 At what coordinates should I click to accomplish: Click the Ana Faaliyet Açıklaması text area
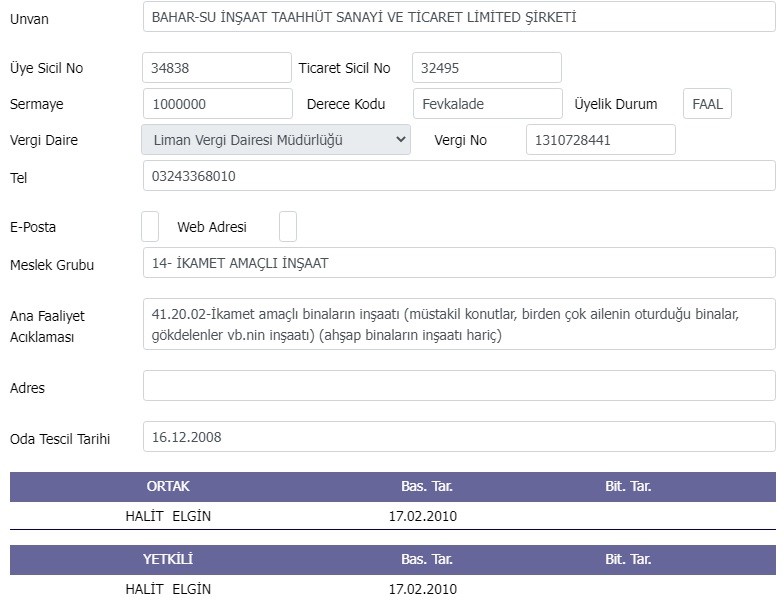click(x=459, y=324)
